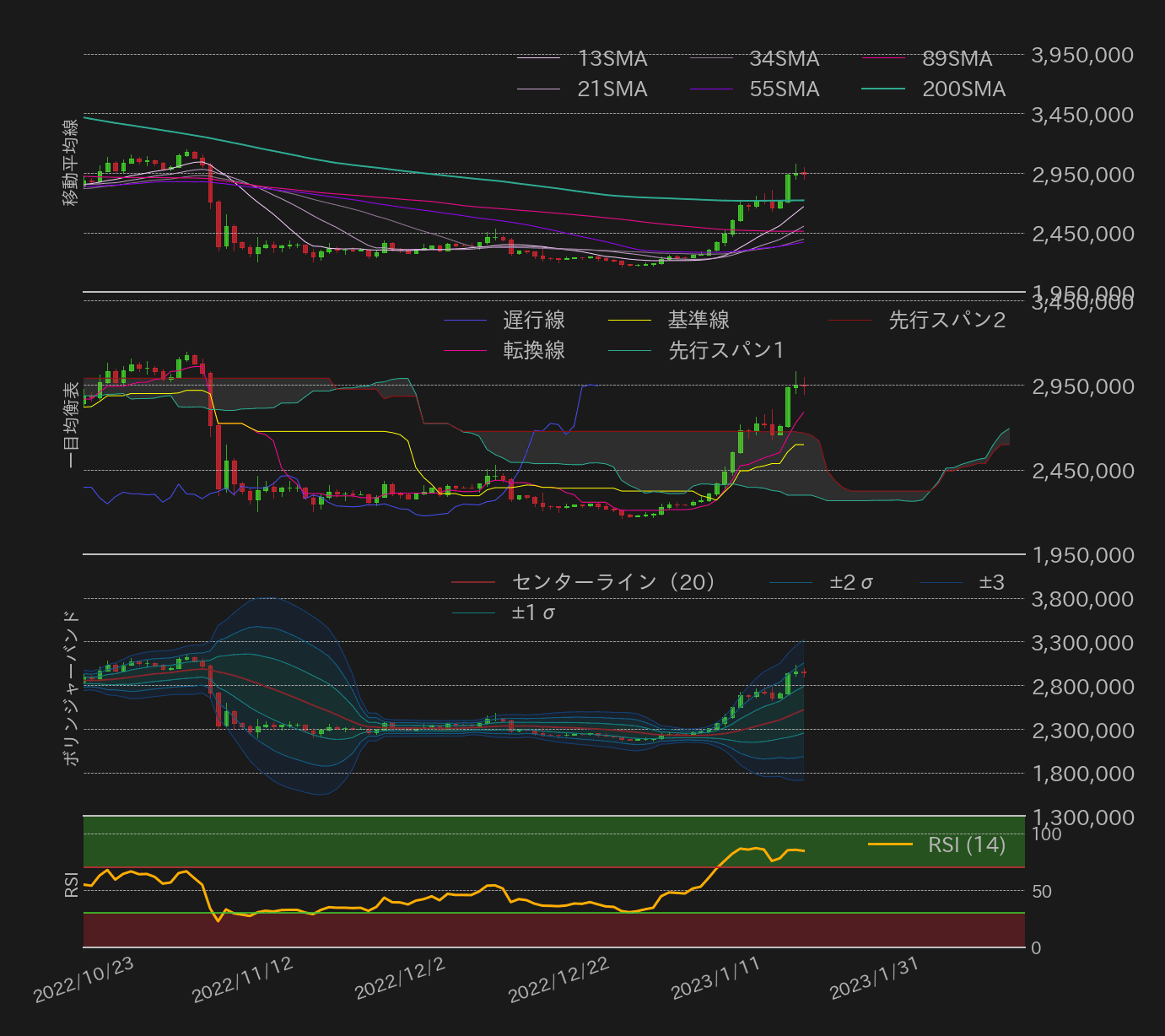Click the 200SMA green line marker
The height and width of the screenshot is (1036, 1165).
(x=883, y=89)
